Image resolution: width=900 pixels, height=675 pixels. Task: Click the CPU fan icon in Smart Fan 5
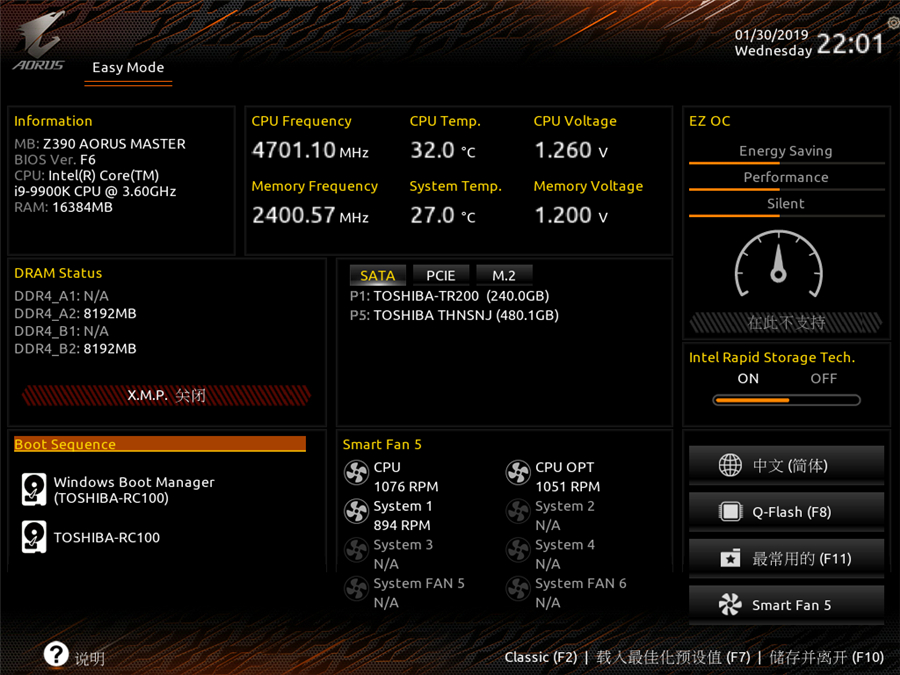click(356, 473)
